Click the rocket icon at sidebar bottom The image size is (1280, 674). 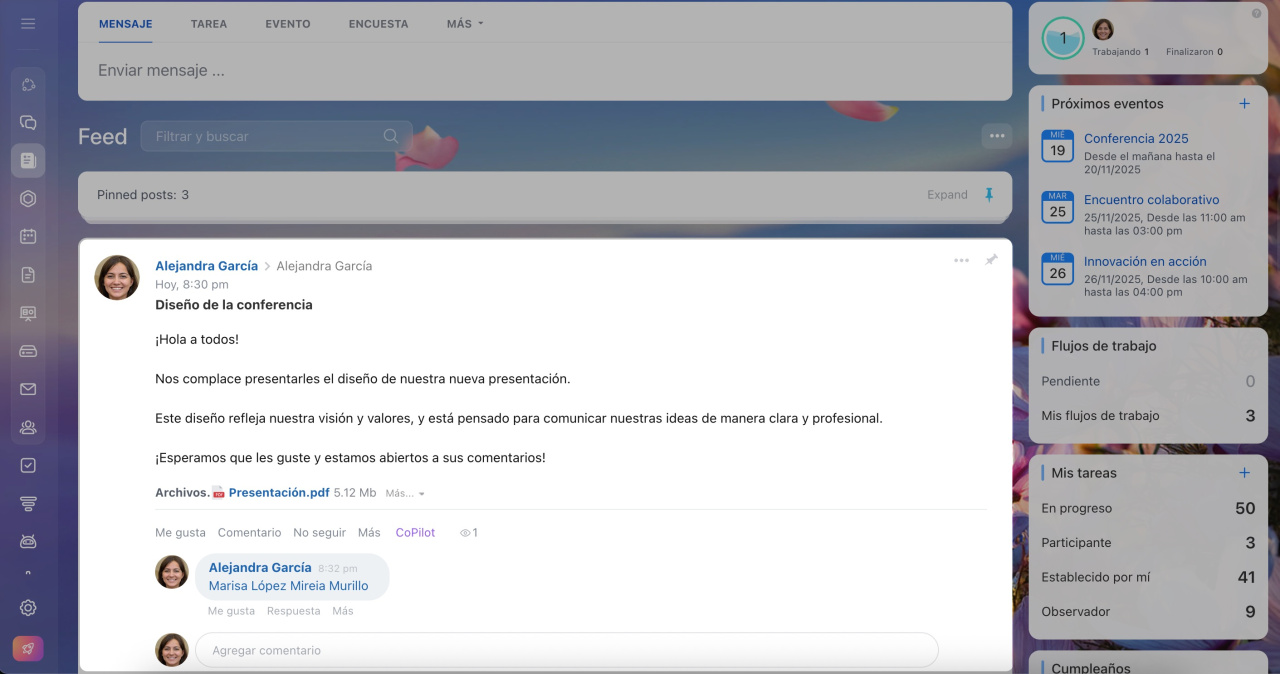click(28, 648)
